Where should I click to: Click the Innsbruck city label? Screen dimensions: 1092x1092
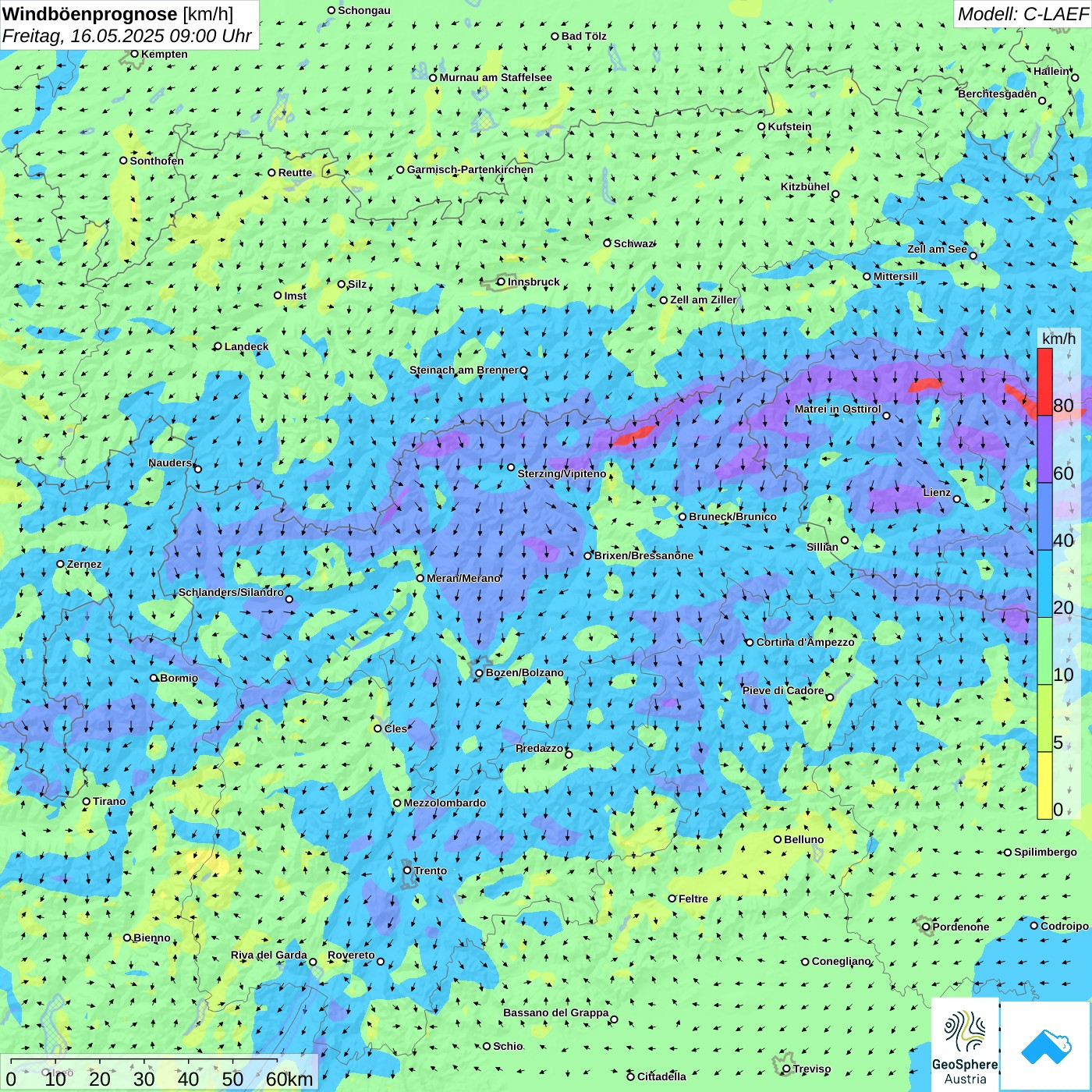(x=534, y=282)
